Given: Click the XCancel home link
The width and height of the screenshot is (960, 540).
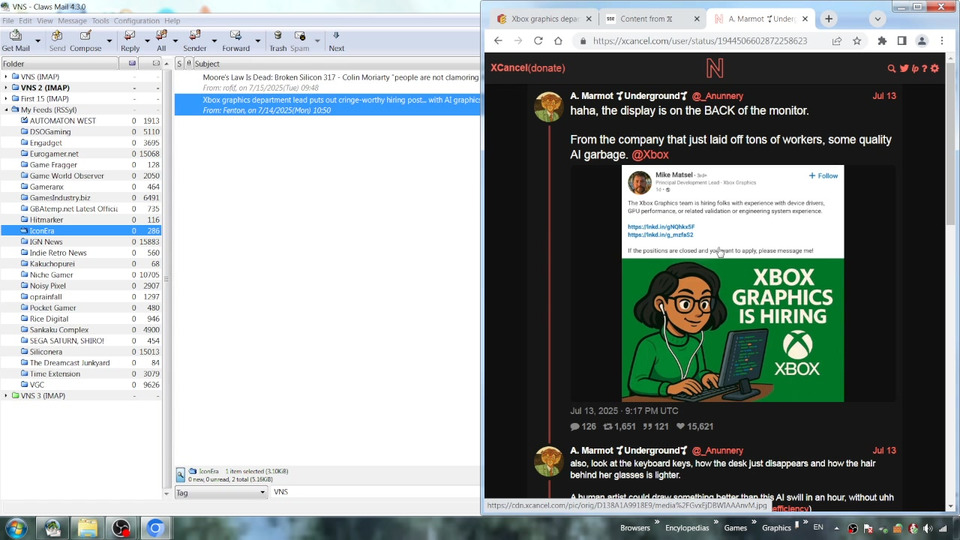Looking at the screenshot, I should tap(509, 68).
